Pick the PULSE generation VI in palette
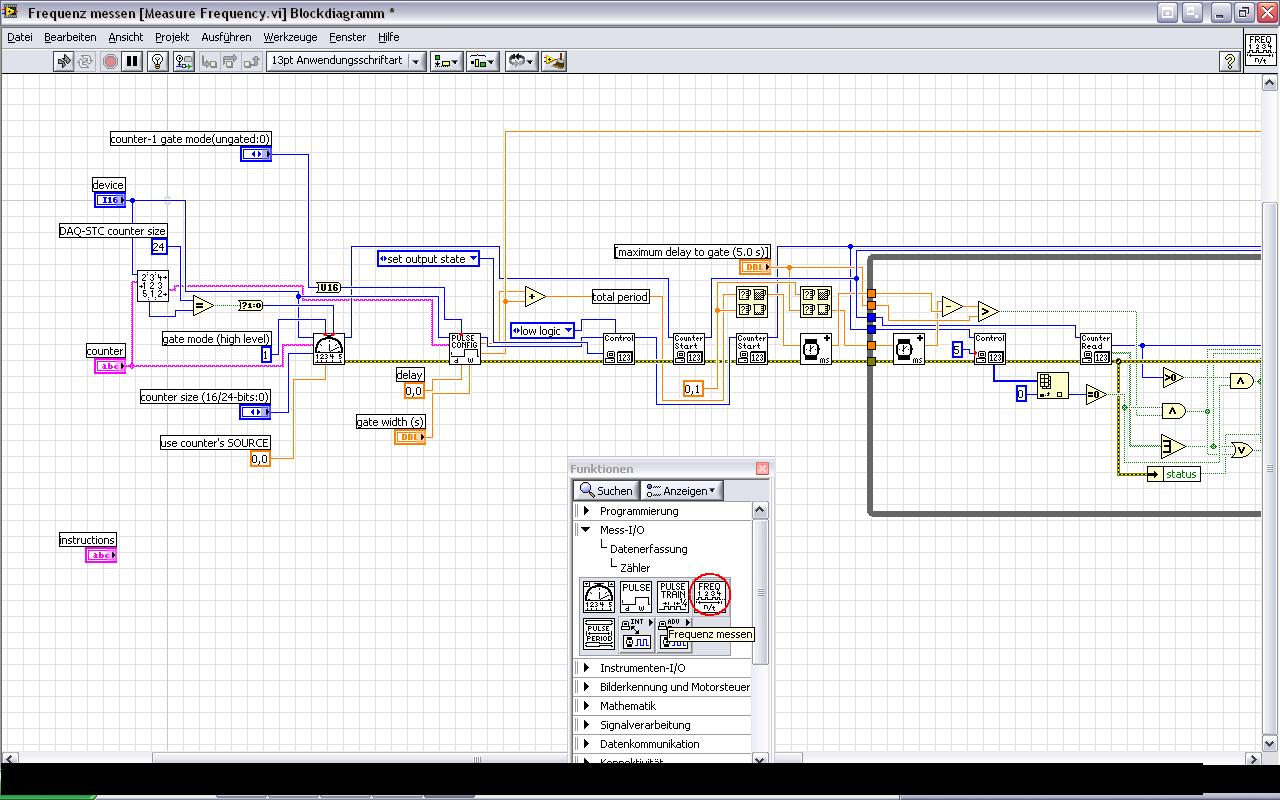This screenshot has width=1280, height=800. point(636,596)
